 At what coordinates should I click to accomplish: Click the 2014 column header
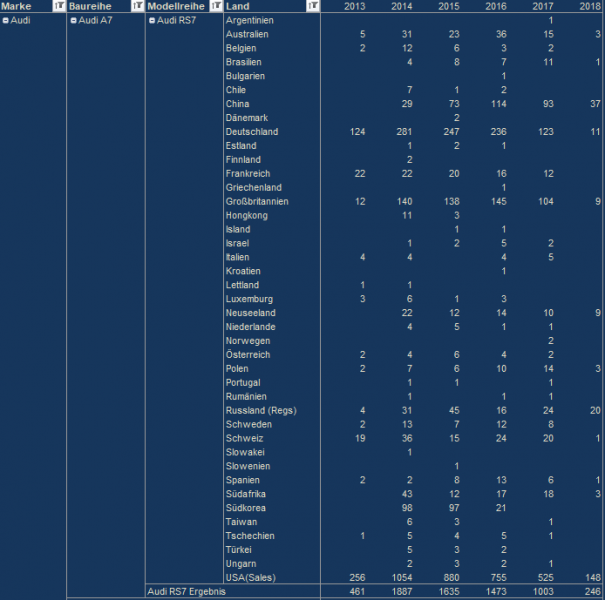pyautogui.click(x=402, y=6)
